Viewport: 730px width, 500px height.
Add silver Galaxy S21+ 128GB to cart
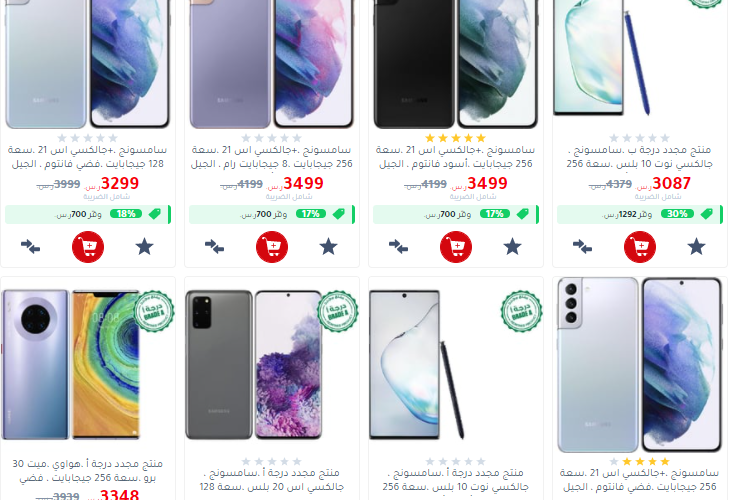point(88,247)
